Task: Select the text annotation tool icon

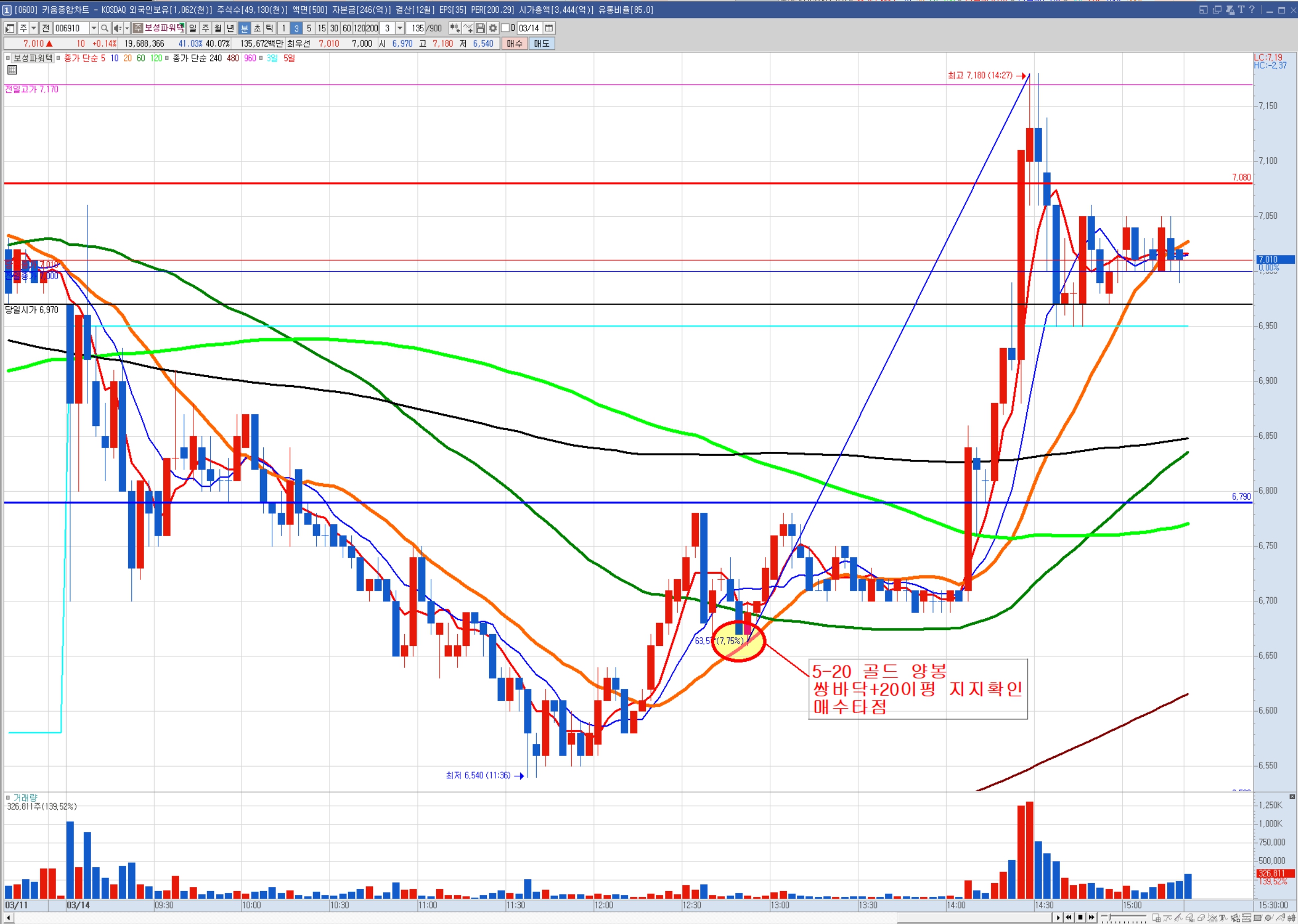Action: click(x=1223, y=918)
